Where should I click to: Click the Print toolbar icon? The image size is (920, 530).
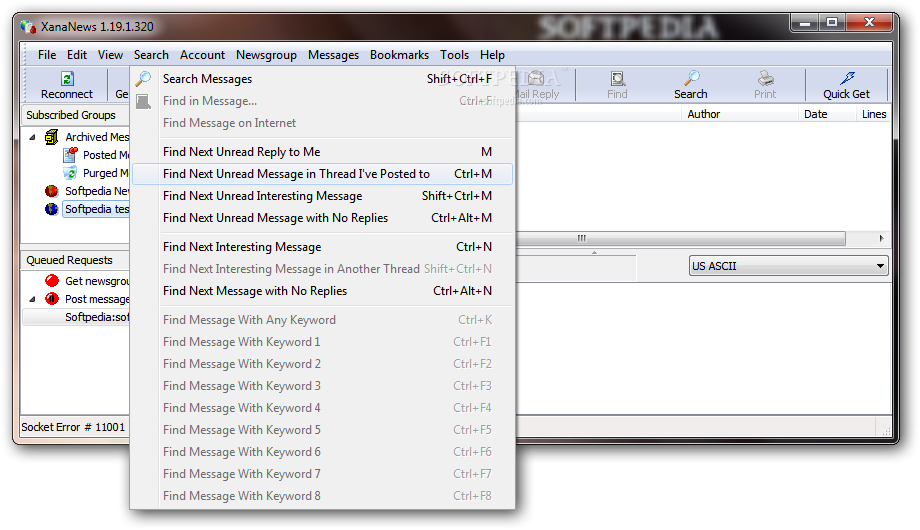(x=765, y=78)
